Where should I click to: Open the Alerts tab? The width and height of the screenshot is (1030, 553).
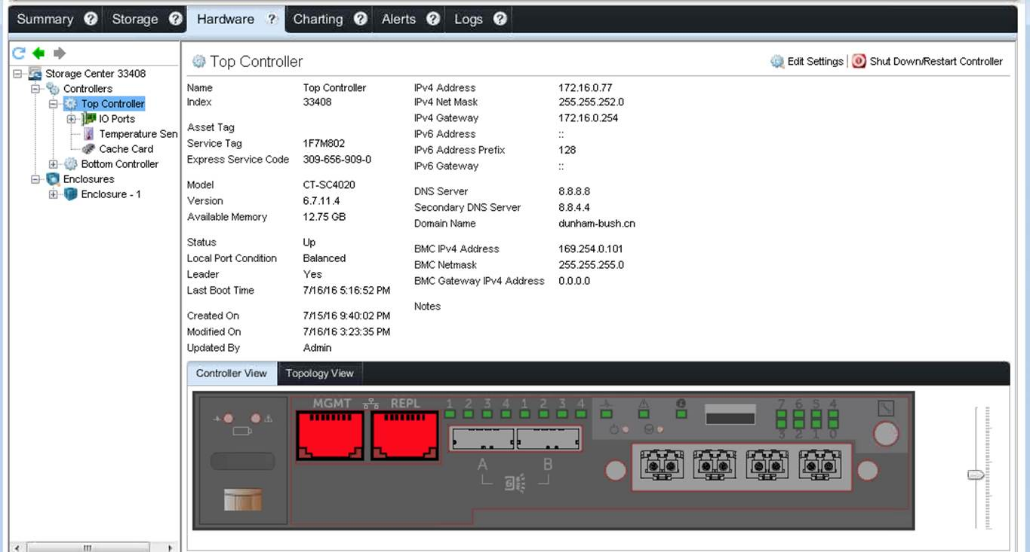coord(399,19)
